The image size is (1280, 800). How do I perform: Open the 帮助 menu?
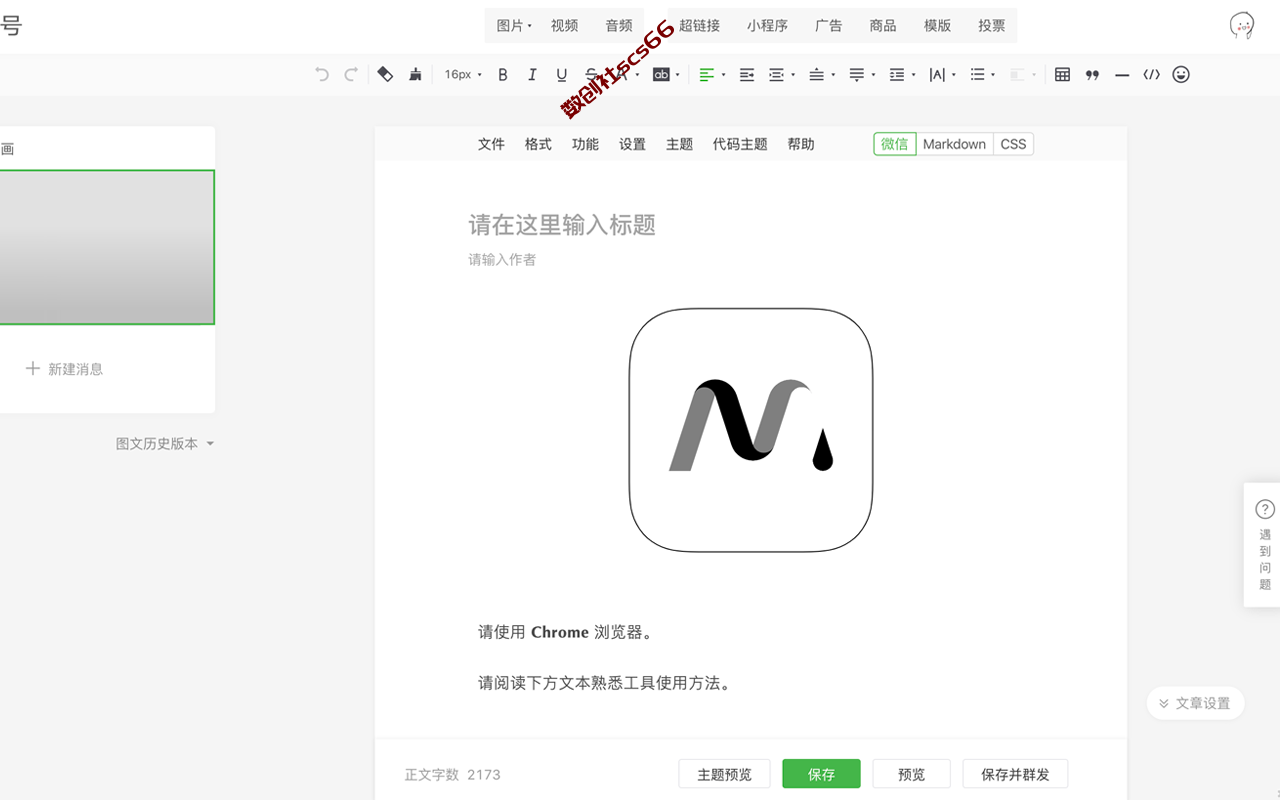tap(801, 144)
